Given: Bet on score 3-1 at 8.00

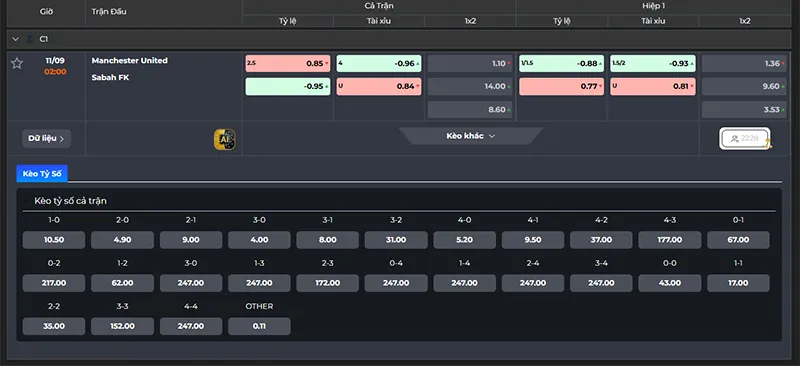Looking at the screenshot, I should (328, 240).
